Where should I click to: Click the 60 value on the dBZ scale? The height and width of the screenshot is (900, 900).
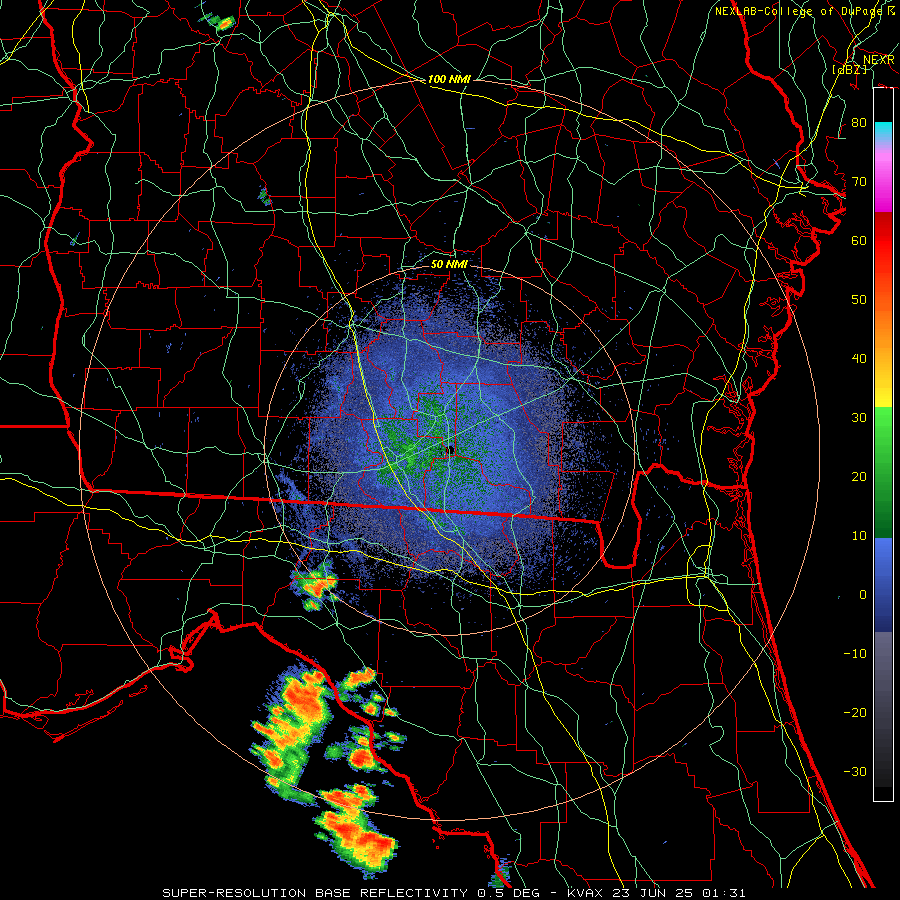859,241
